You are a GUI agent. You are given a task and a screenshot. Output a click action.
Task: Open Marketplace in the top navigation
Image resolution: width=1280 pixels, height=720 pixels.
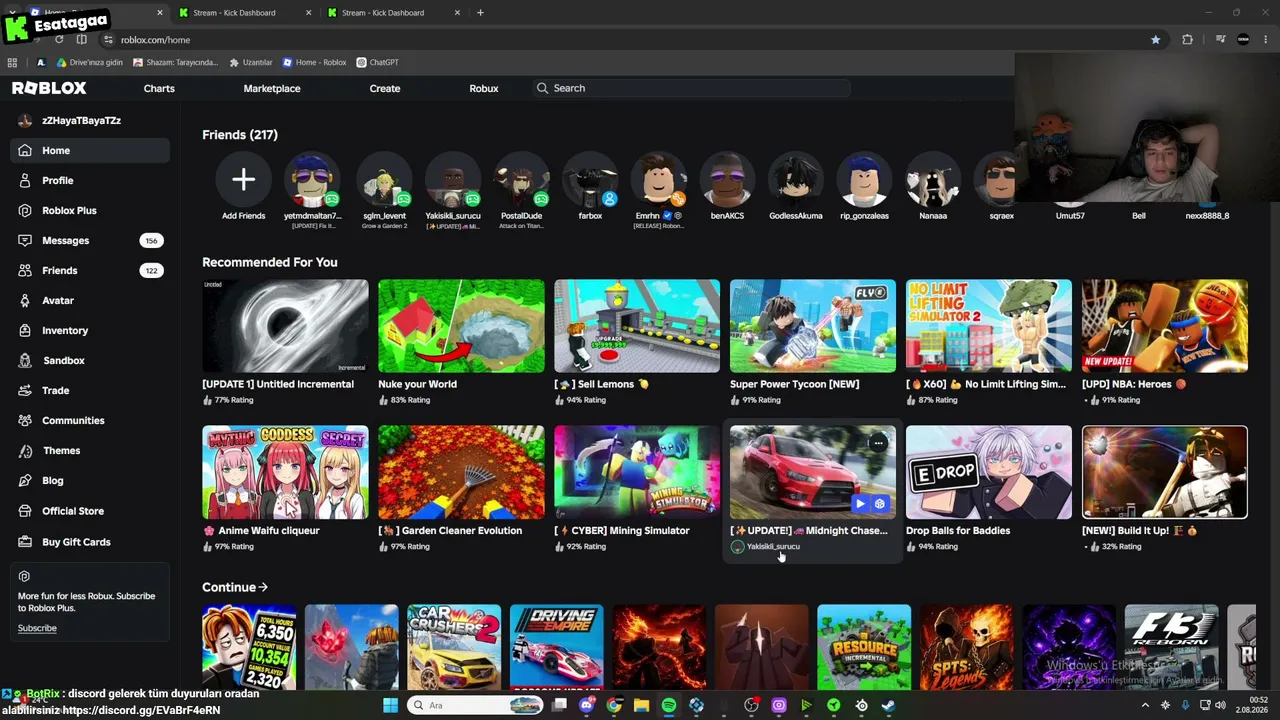tap(272, 88)
